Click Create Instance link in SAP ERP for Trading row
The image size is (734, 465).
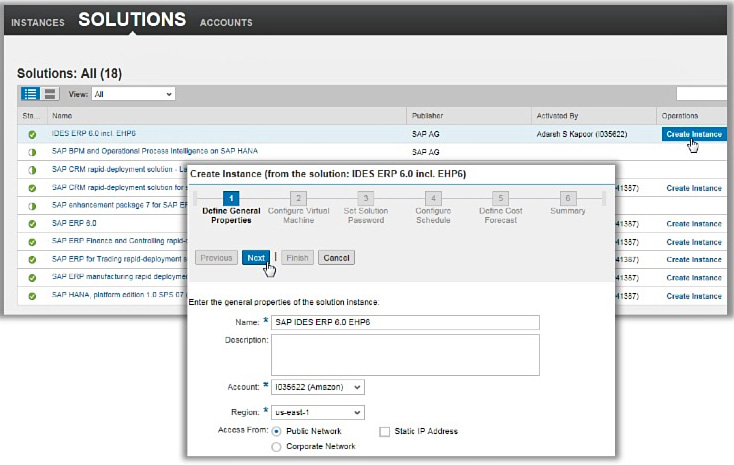[x=694, y=259]
